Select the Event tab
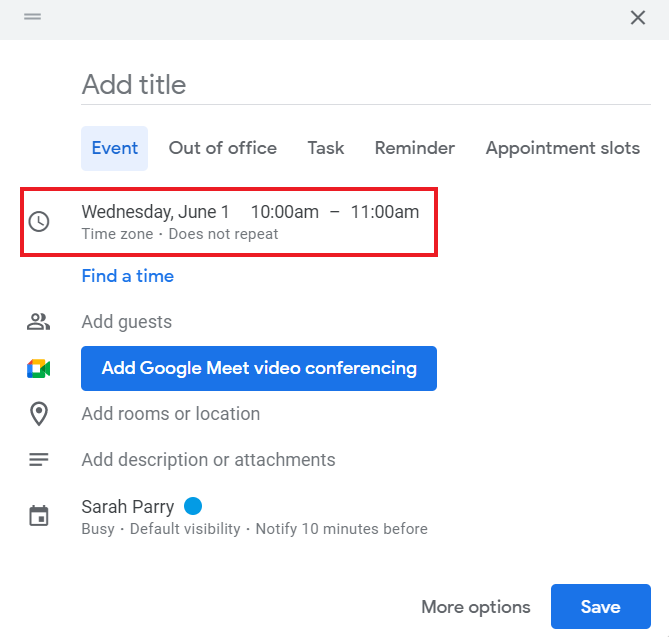This screenshot has width=669, height=637. click(114, 148)
